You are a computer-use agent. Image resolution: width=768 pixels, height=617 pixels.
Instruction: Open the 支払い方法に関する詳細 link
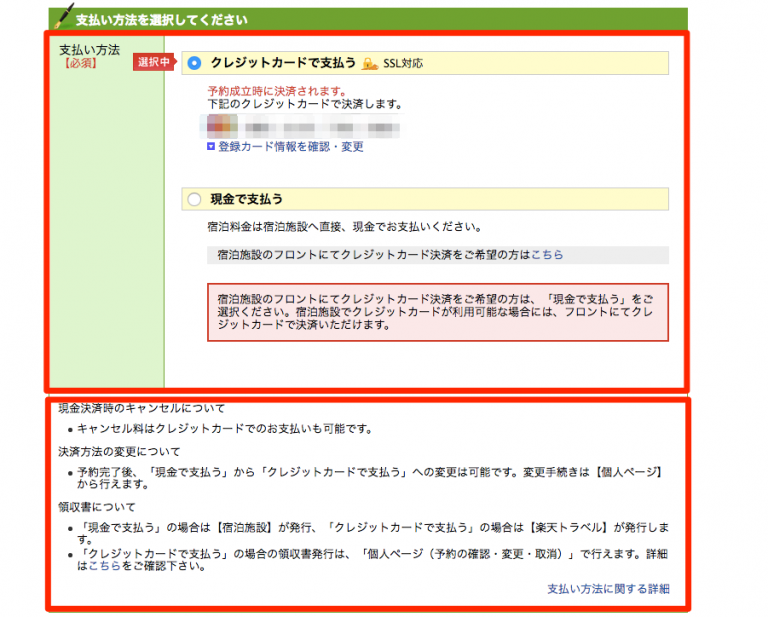[x=608, y=589]
